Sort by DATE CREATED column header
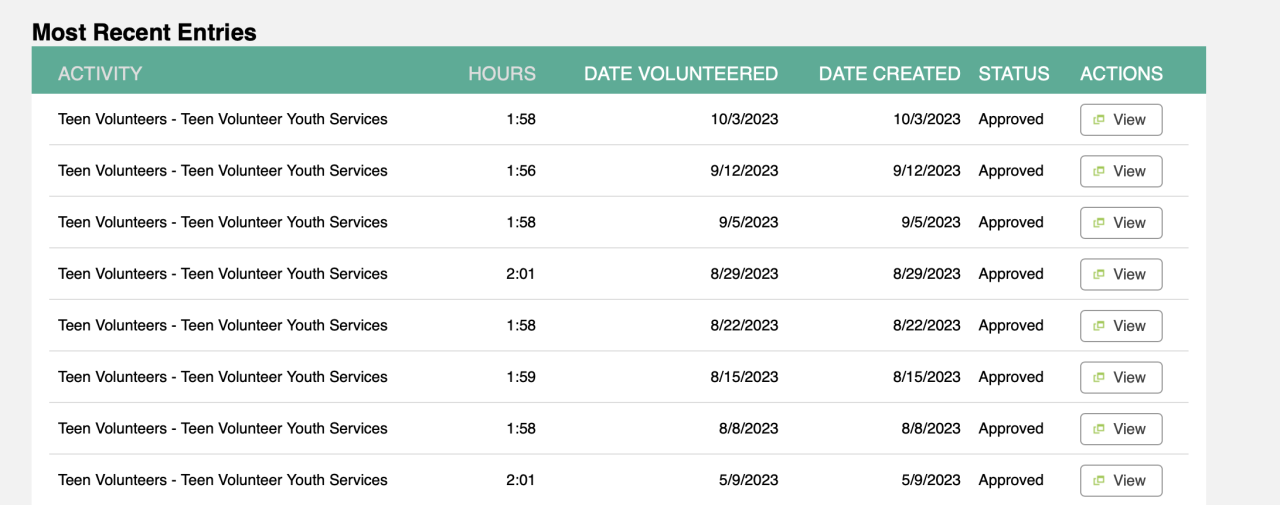This screenshot has width=1280, height=505. coord(889,74)
